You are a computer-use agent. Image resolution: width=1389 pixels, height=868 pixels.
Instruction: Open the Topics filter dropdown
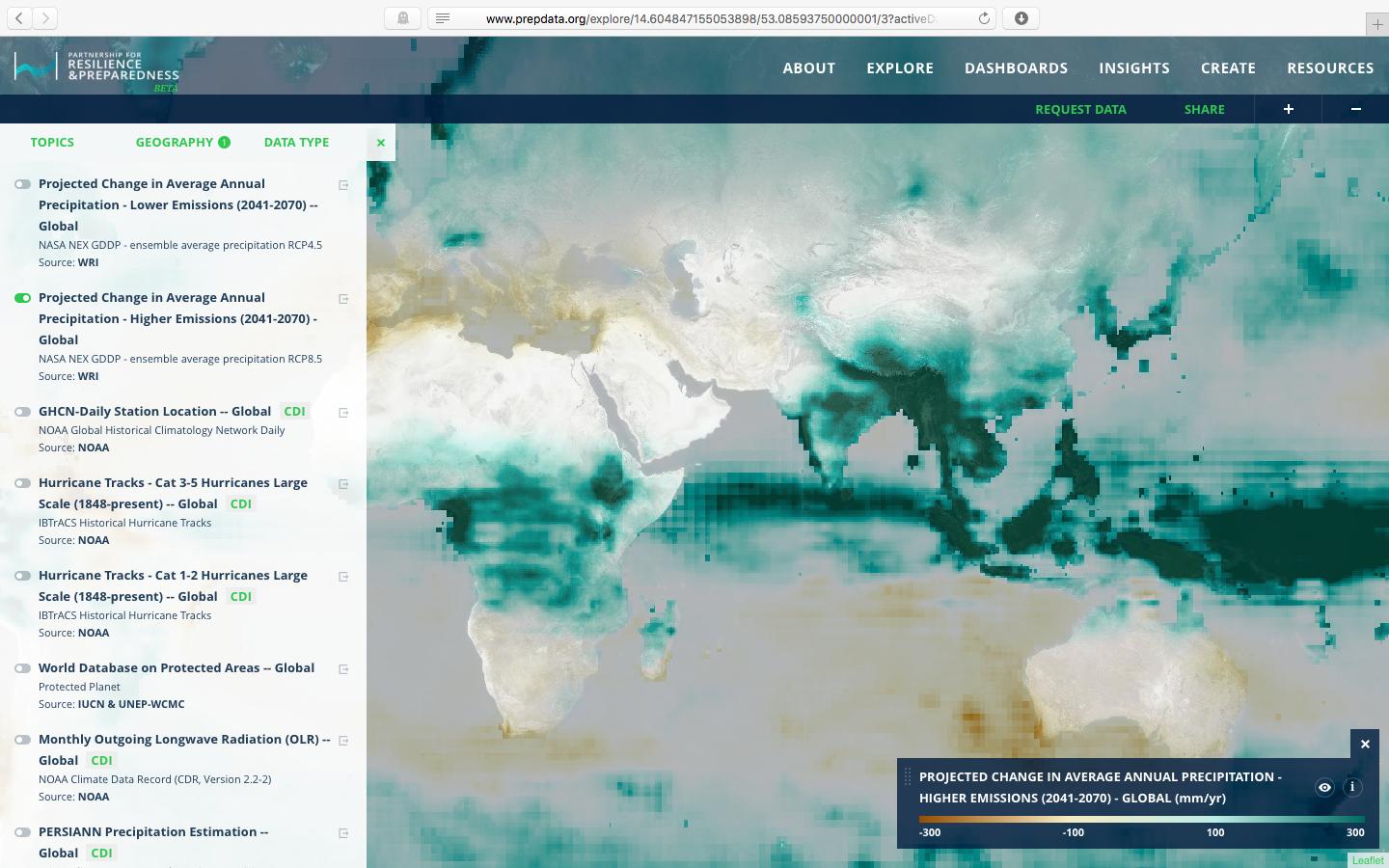click(52, 142)
